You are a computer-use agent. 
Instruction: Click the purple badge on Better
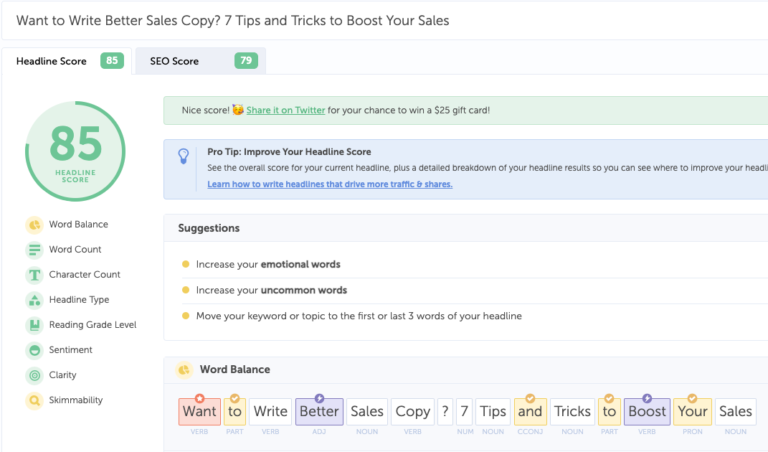(319, 398)
